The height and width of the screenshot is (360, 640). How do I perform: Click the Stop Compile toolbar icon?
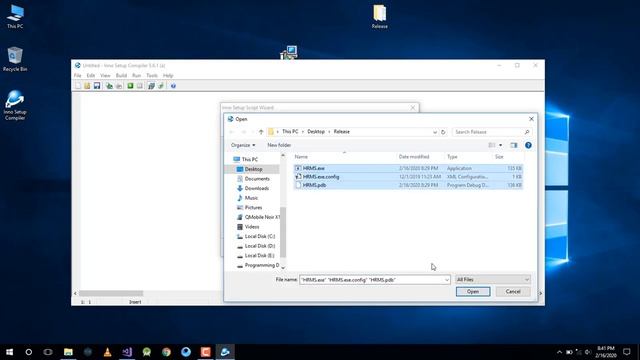(119, 86)
